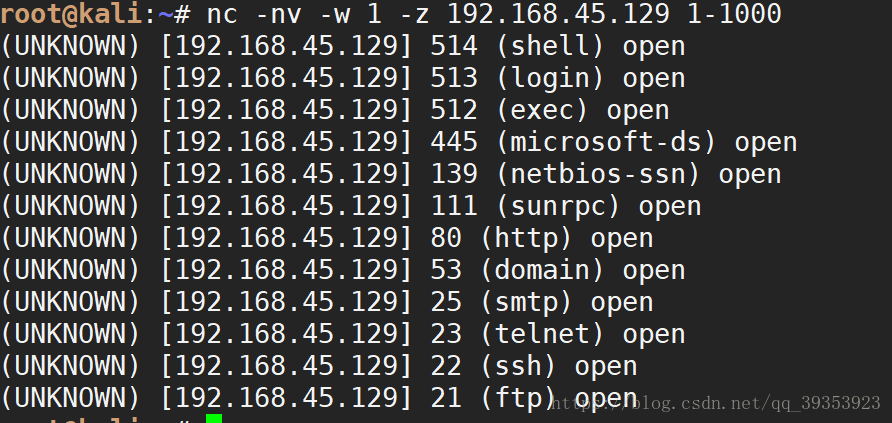Image resolution: width=892 pixels, height=423 pixels.
Task: Click the IP address in the command line
Action: coord(559,14)
